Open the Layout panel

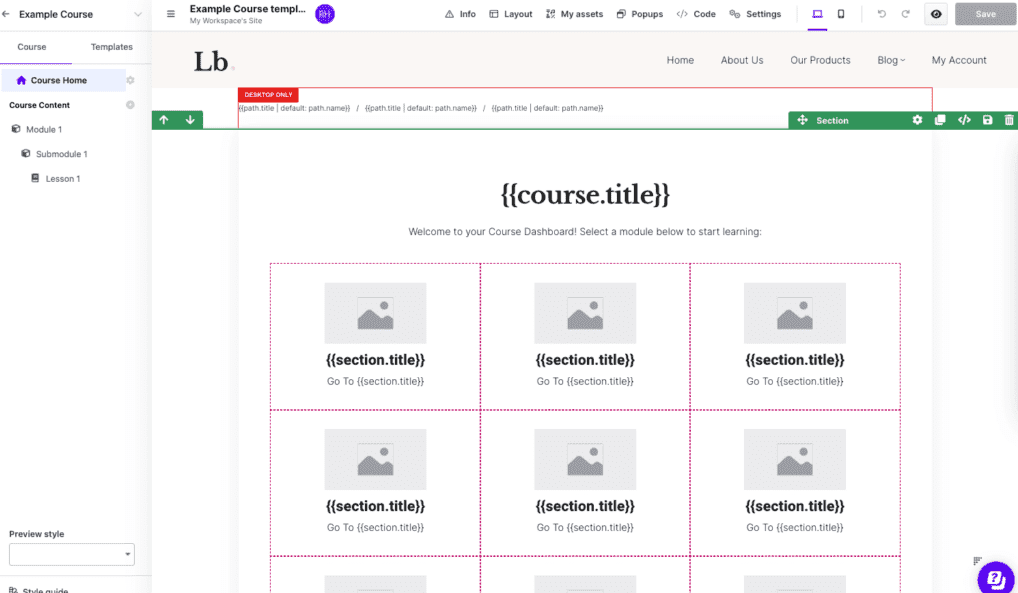click(510, 14)
